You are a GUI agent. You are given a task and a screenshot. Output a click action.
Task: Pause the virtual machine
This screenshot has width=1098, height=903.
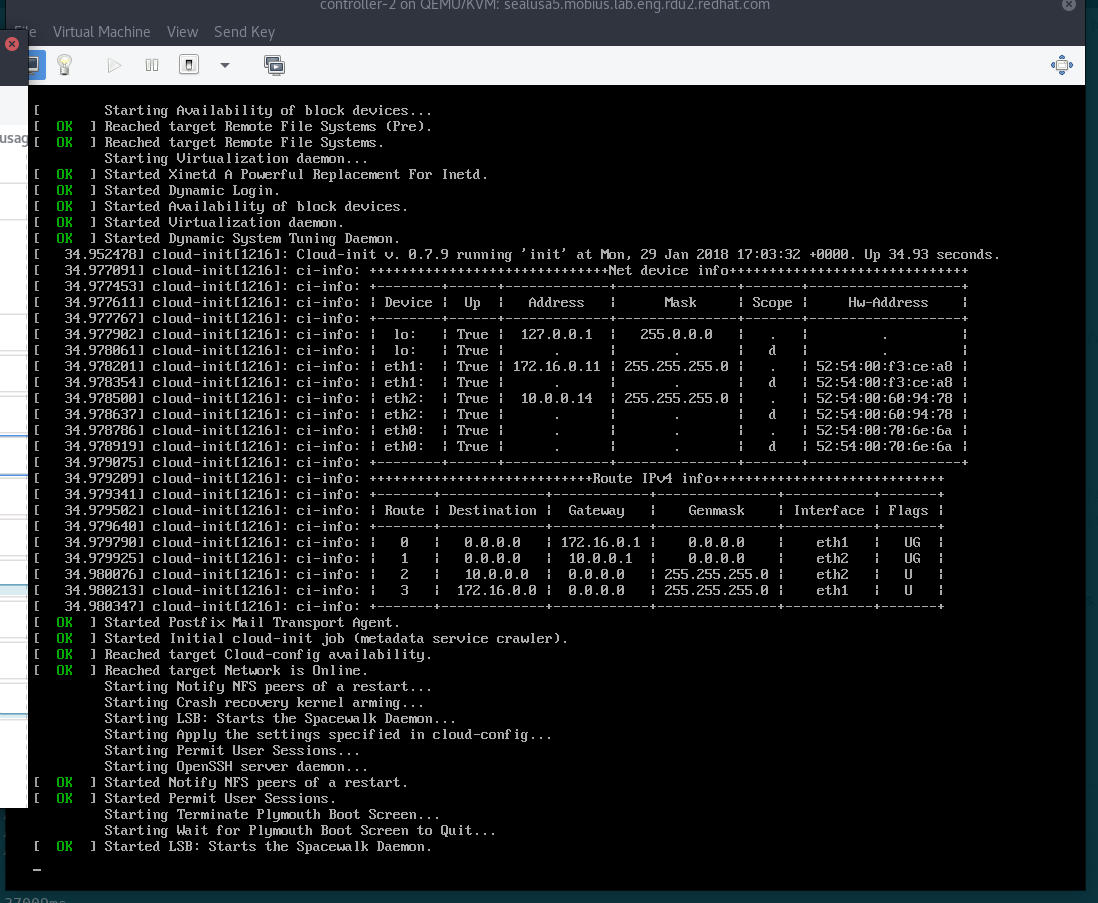coord(151,66)
